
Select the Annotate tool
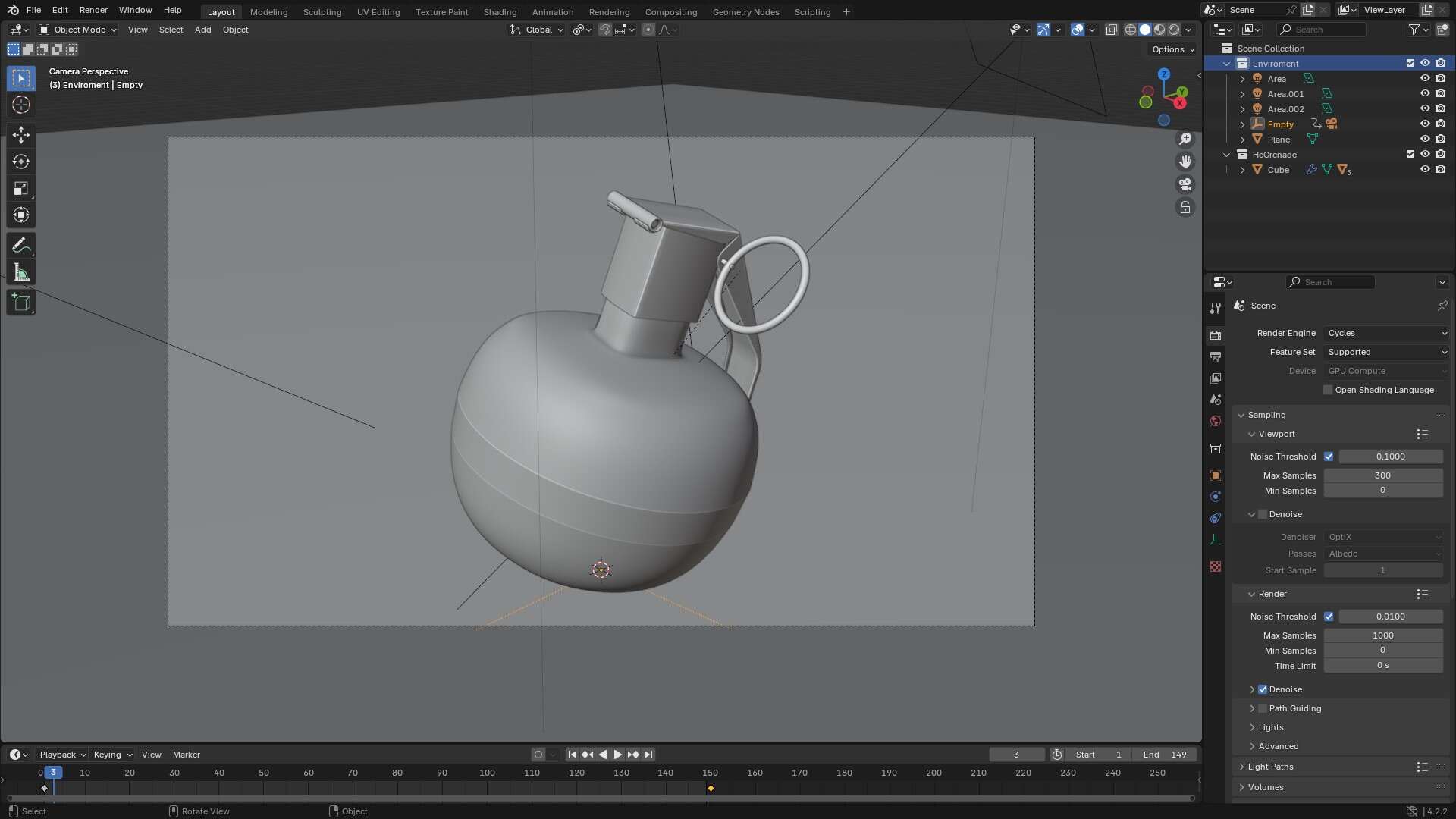tap(21, 246)
